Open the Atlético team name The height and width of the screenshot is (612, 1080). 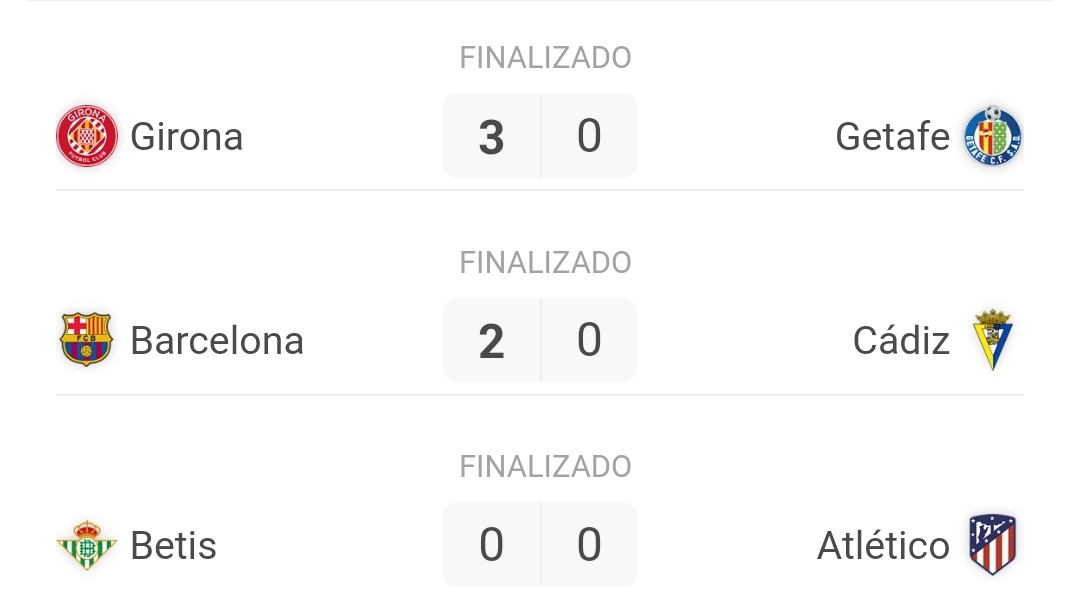884,545
